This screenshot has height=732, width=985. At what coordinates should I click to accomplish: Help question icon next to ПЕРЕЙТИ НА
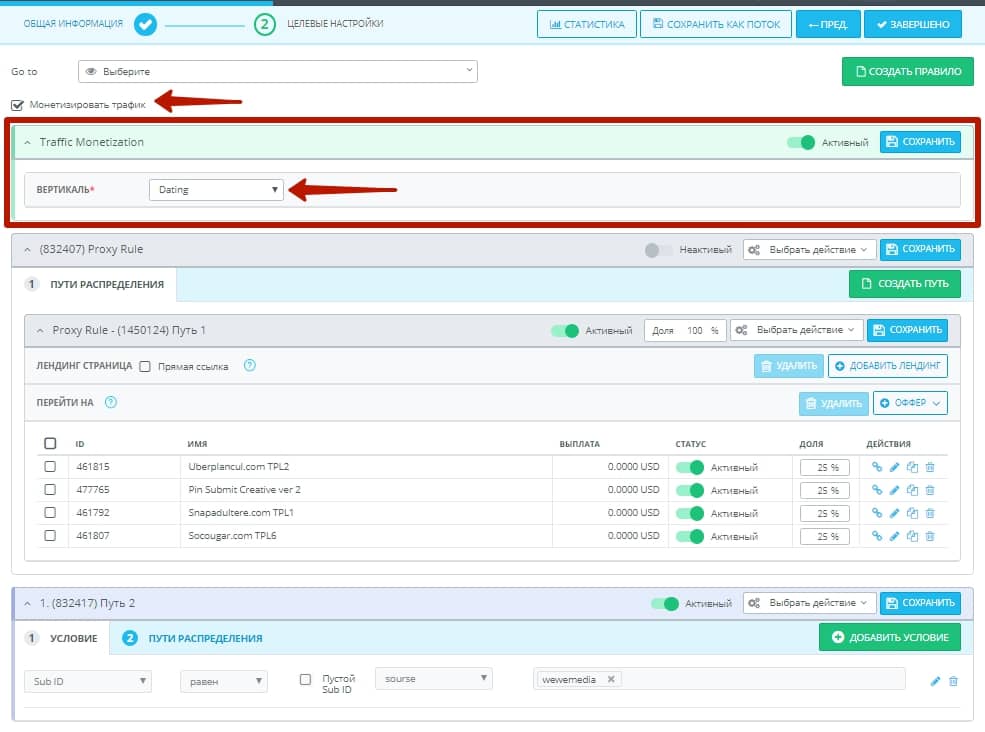point(111,402)
